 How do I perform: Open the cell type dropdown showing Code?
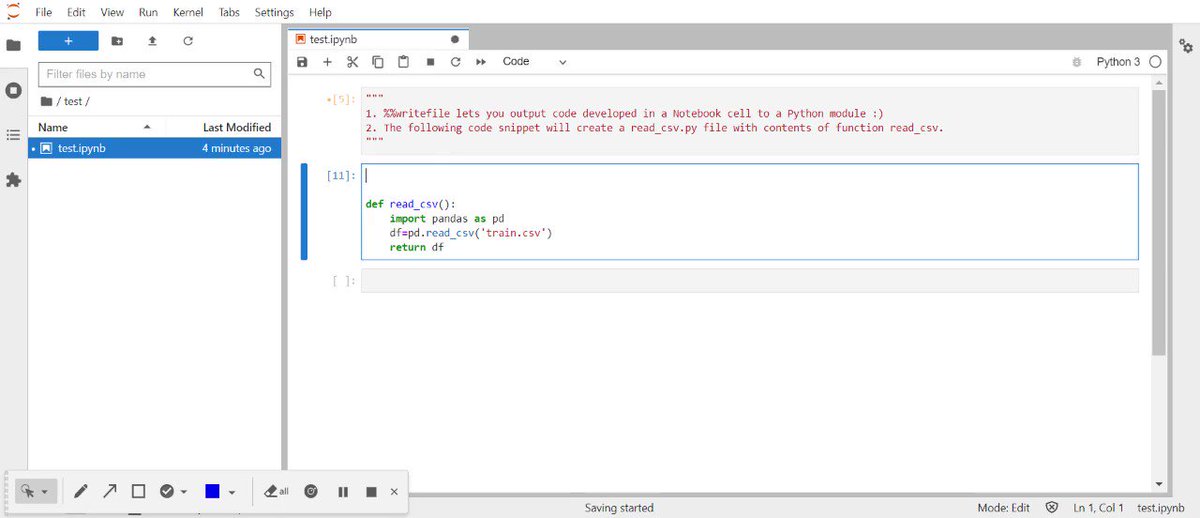click(534, 62)
